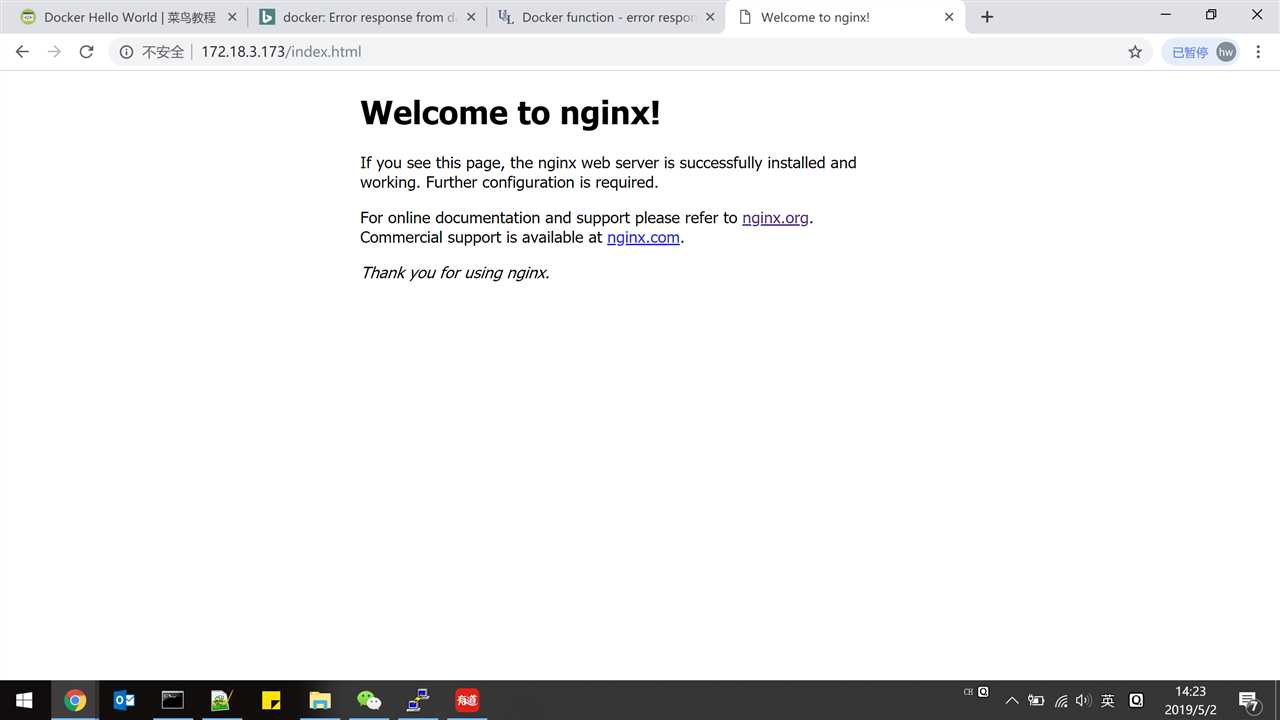Open the site info 'not secure' icon

tap(126, 52)
